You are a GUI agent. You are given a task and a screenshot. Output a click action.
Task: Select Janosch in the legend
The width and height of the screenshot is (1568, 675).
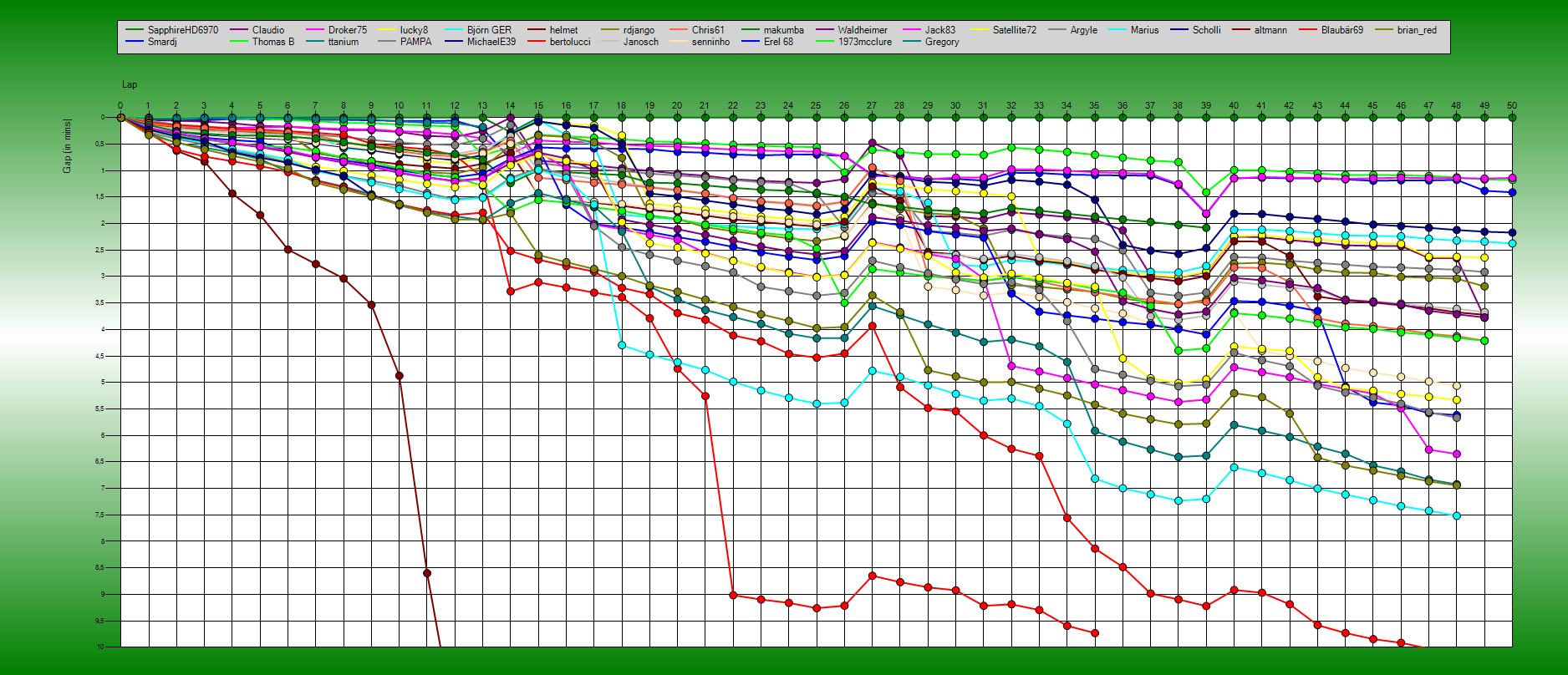[641, 42]
